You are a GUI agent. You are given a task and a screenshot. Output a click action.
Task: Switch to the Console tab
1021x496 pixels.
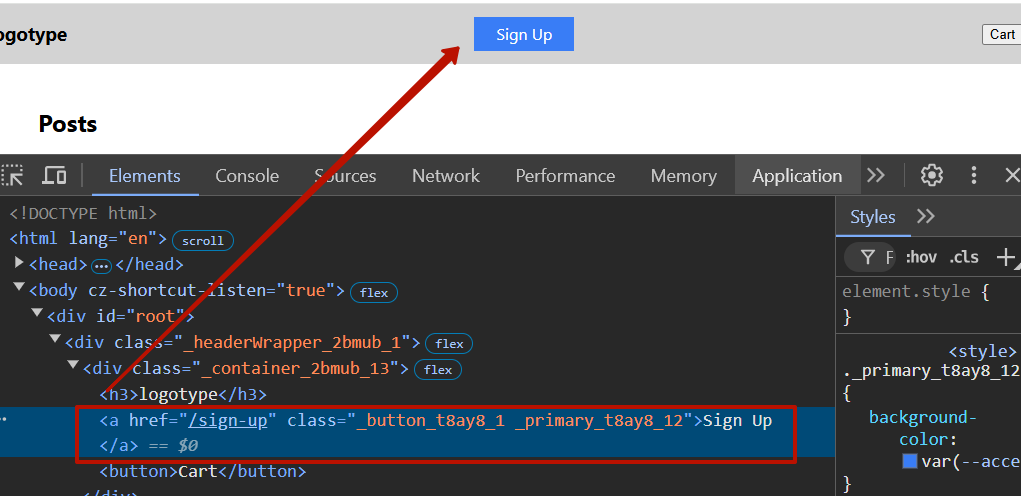point(247,176)
